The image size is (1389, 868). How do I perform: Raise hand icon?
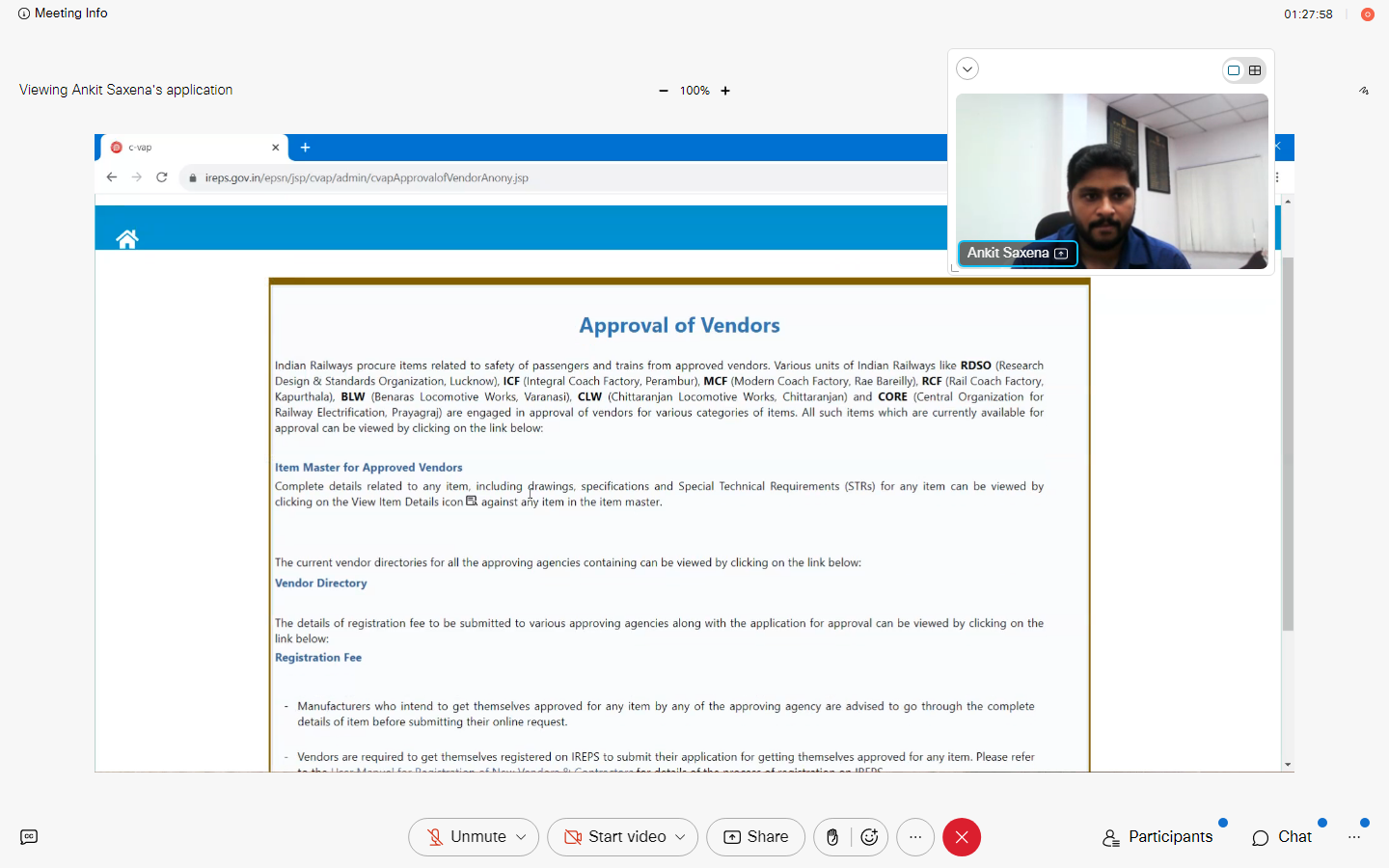point(832,837)
